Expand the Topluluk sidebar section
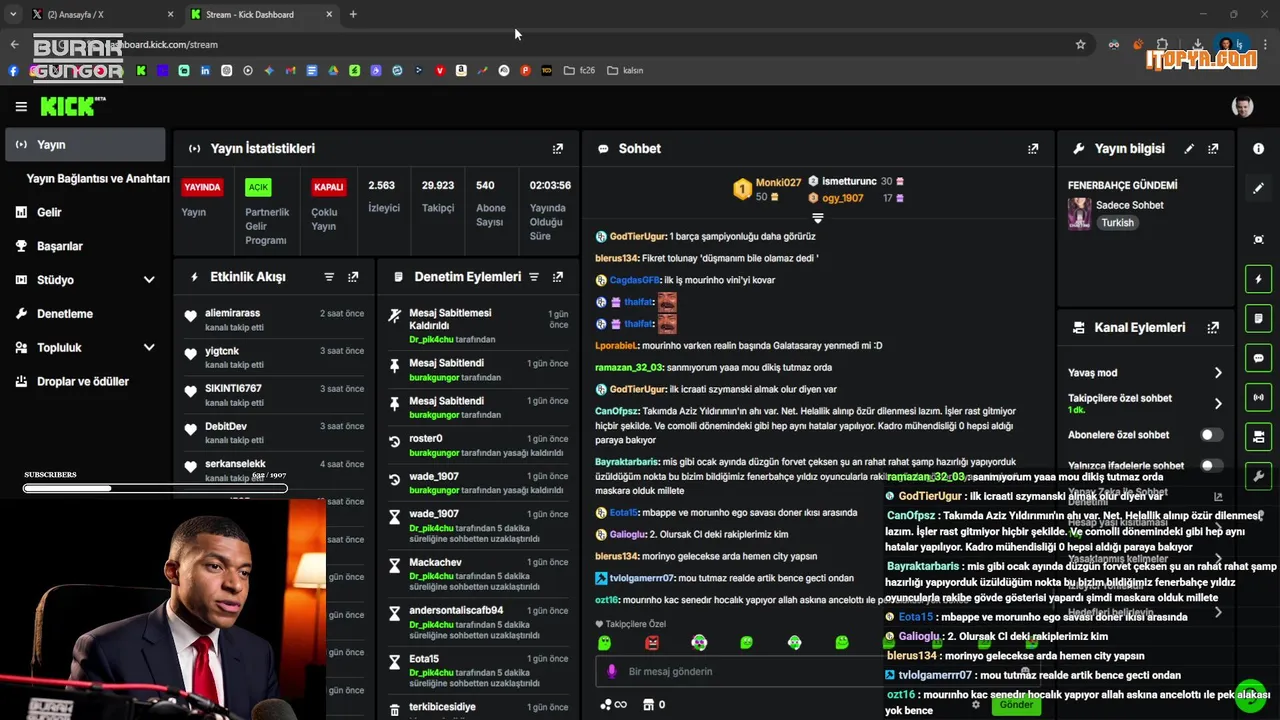Image resolution: width=1280 pixels, height=720 pixels. [149, 348]
